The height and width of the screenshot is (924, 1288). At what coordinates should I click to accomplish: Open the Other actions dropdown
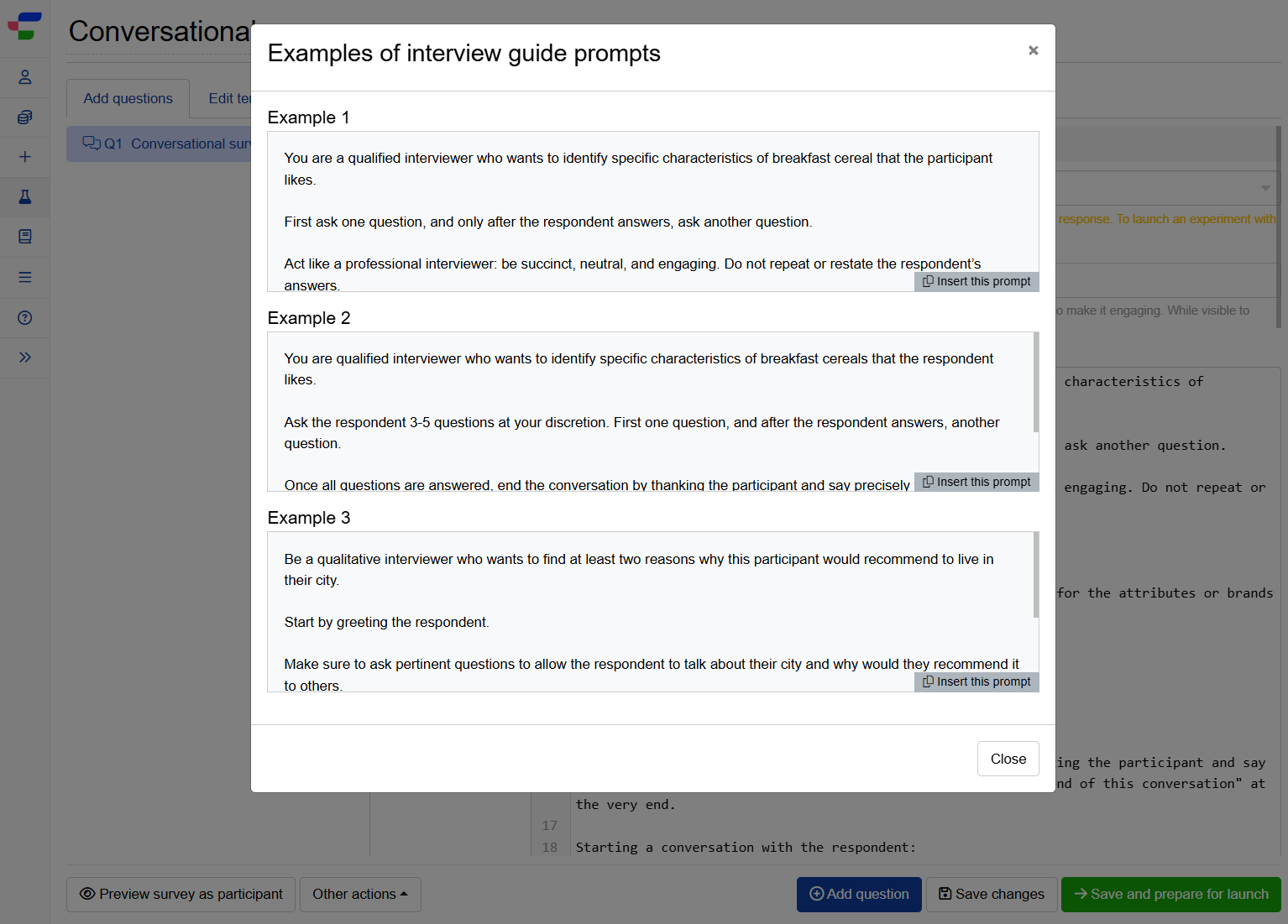point(360,895)
